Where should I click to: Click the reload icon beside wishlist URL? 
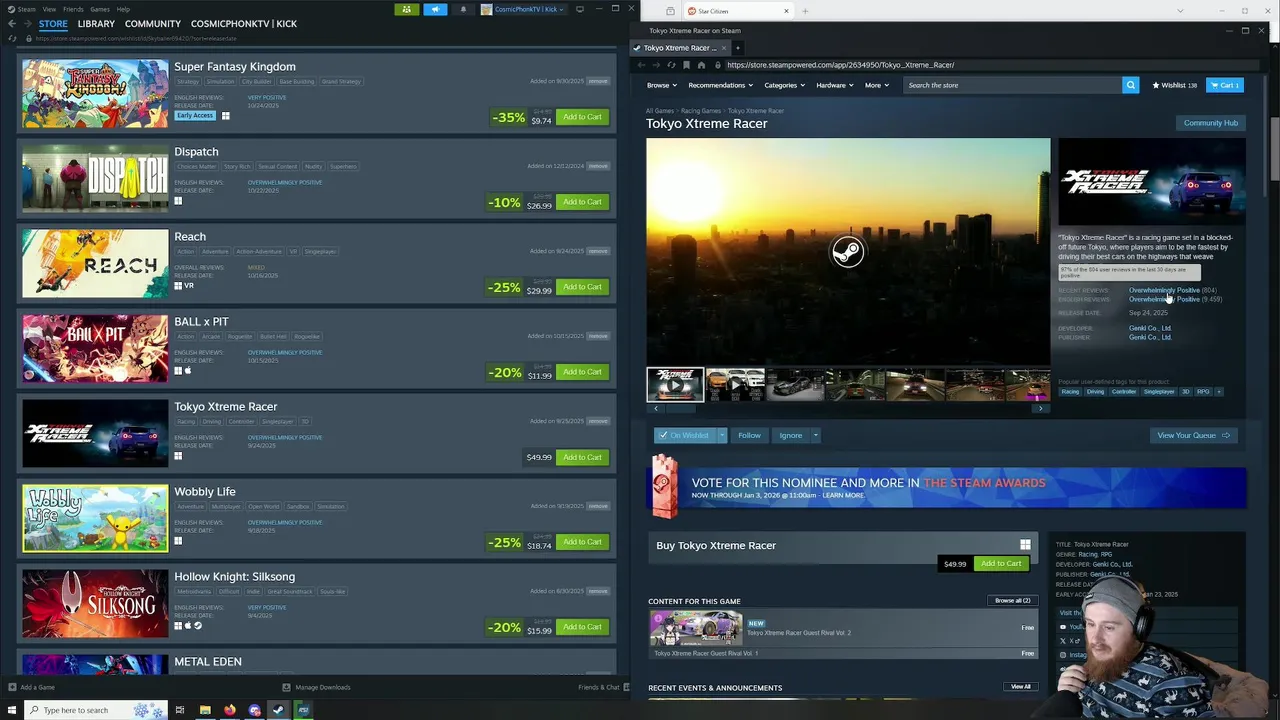click(12, 38)
